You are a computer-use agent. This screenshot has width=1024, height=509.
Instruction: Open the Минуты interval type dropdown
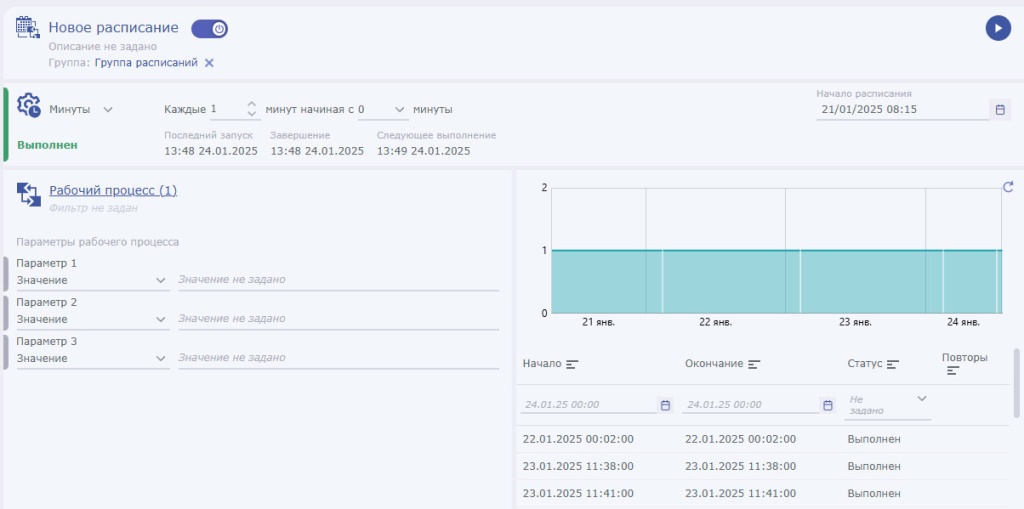(108, 110)
